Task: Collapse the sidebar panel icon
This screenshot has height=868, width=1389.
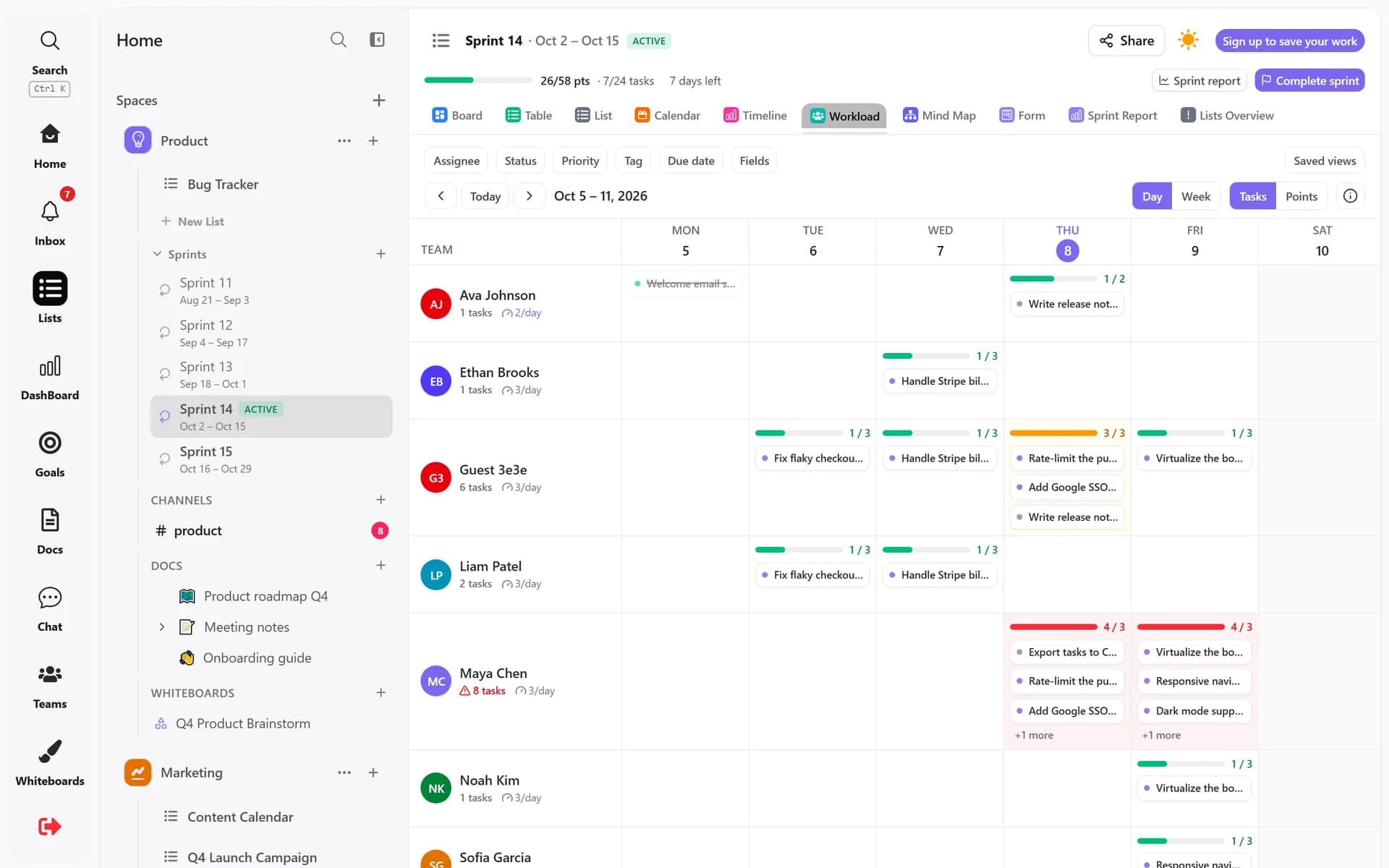Action: coord(377,40)
